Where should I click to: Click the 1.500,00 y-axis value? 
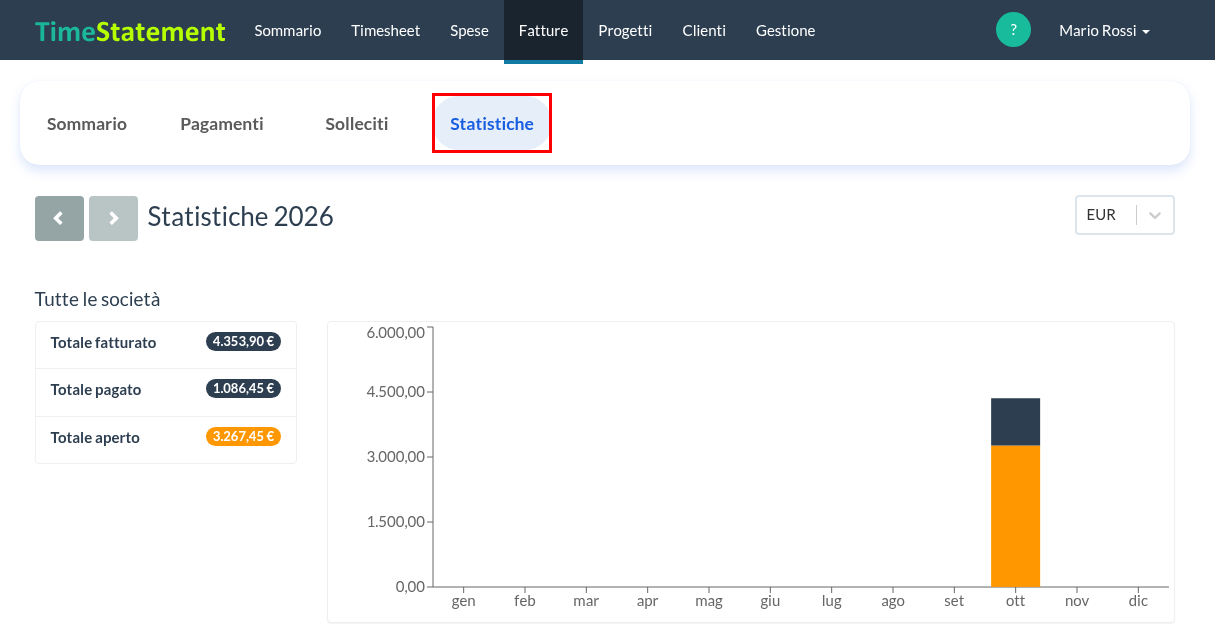[396, 522]
